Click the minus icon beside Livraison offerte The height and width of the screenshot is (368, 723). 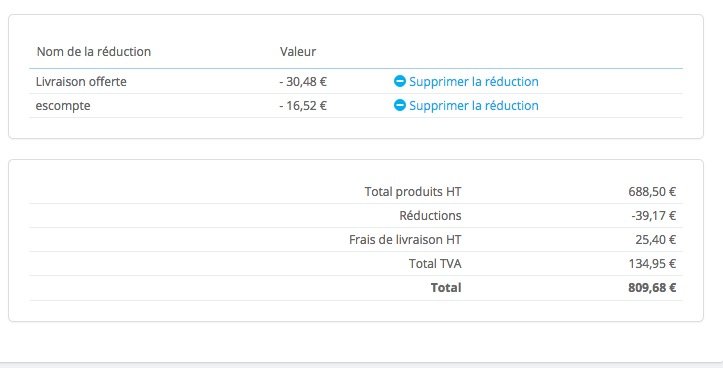tap(400, 81)
